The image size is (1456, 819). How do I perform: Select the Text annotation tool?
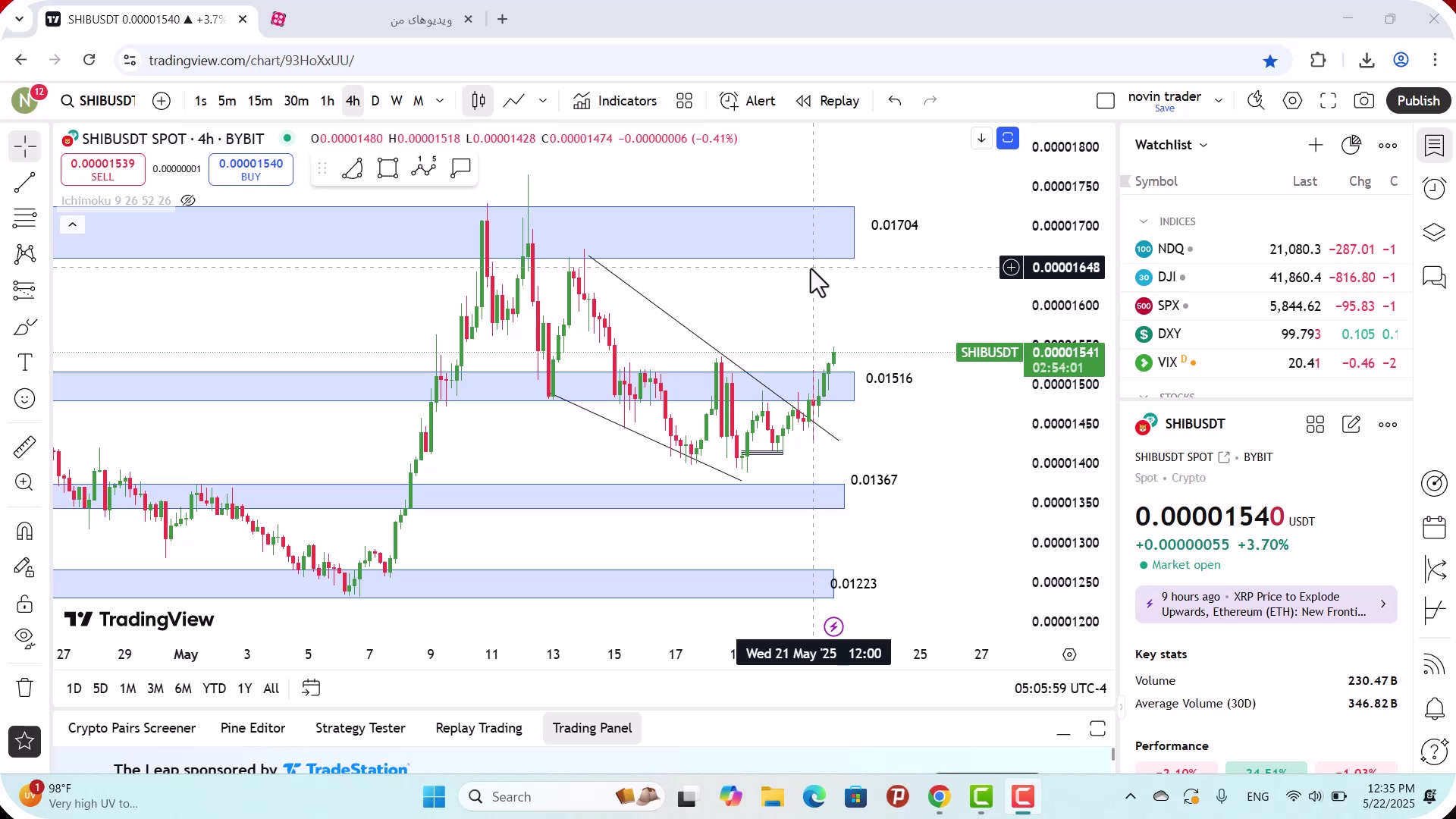tap(24, 362)
